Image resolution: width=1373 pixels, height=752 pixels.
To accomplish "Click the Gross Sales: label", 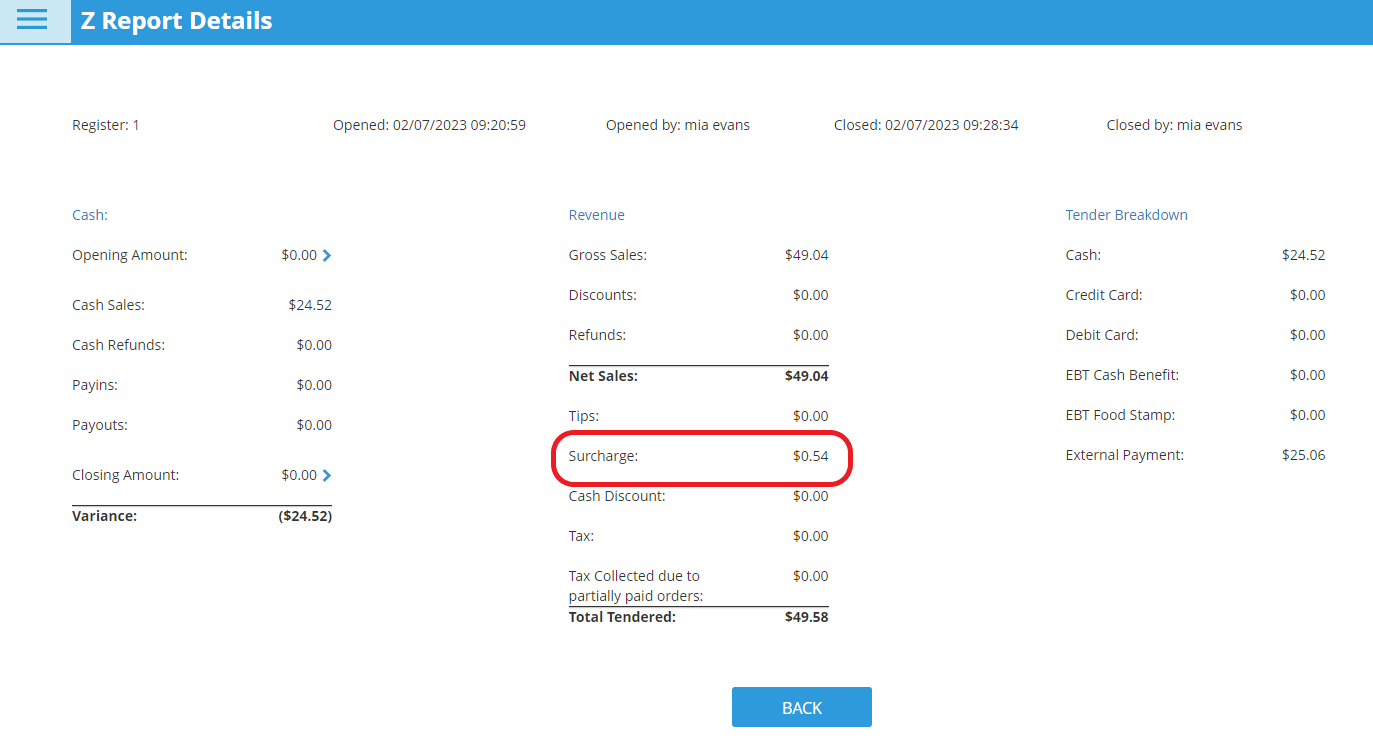I will pyautogui.click(x=608, y=255).
